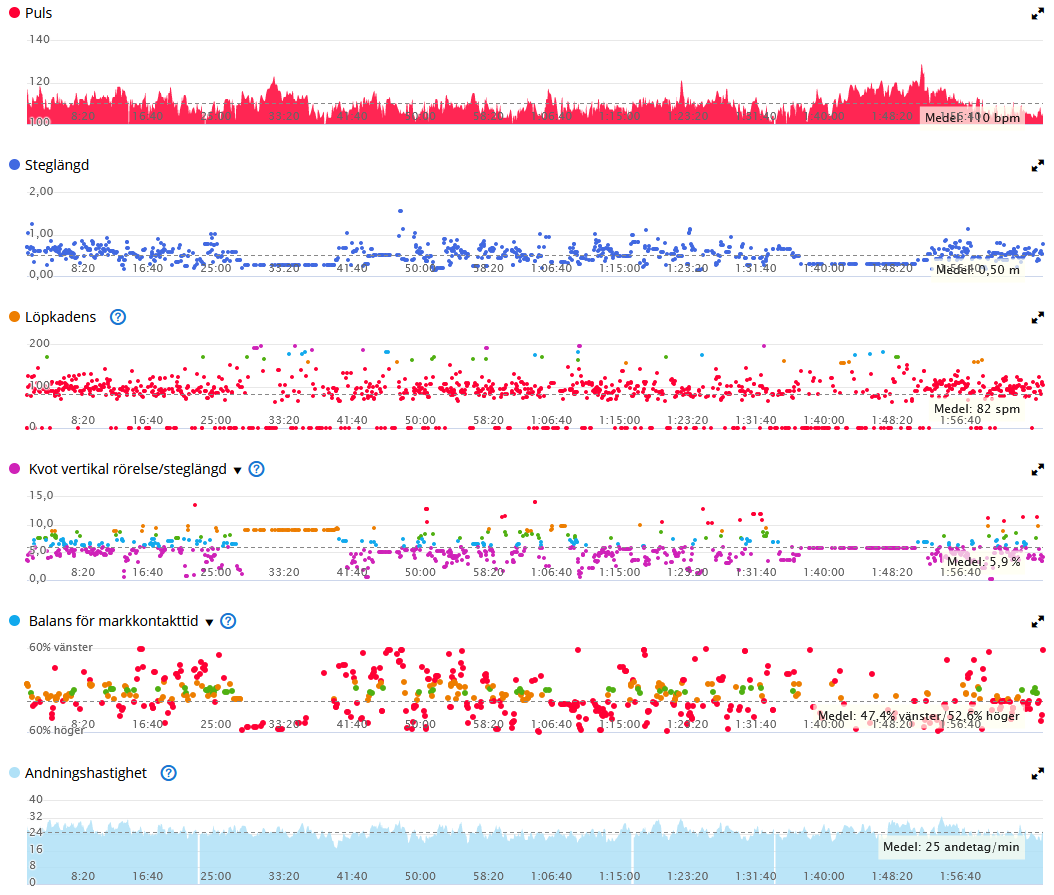The height and width of the screenshot is (895, 1054).
Task: Open dropdown next to Kvot vertikal rörelse/steglängd
Action: tap(237, 471)
